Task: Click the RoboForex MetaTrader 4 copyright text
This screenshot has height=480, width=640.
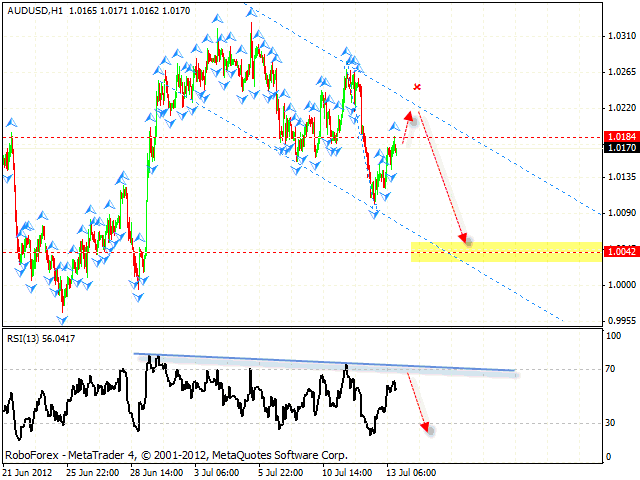Action: click(177, 453)
